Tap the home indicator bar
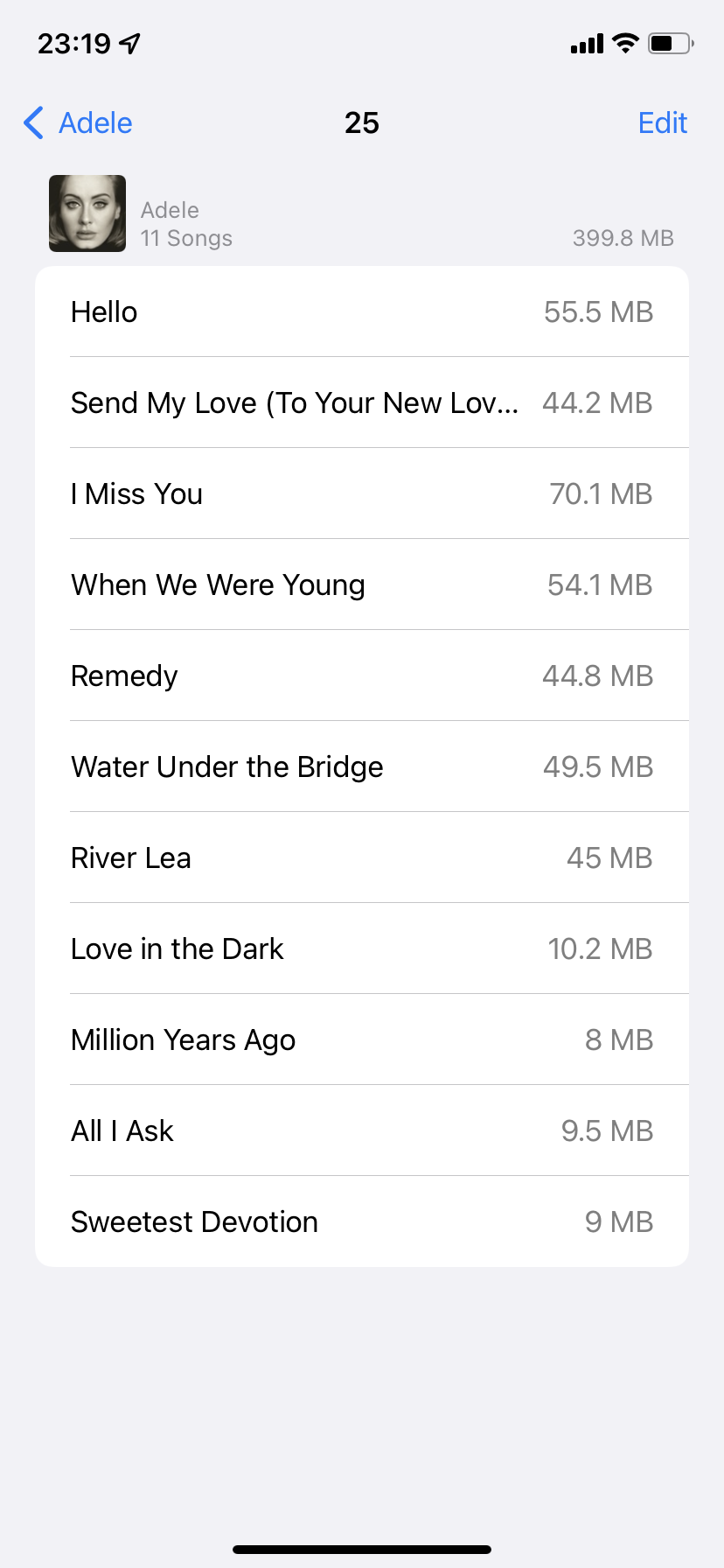The height and width of the screenshot is (1568, 724). 362,1550
